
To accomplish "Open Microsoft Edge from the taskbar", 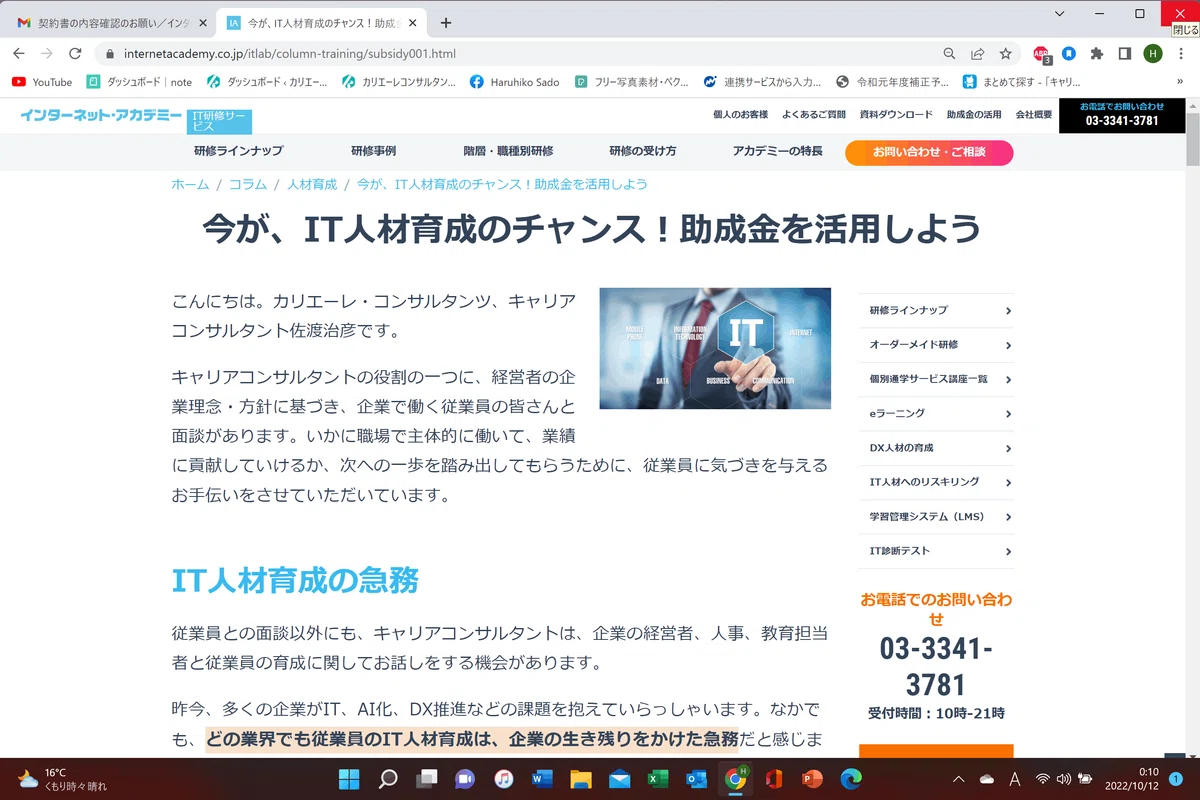I will pyautogui.click(x=850, y=778).
